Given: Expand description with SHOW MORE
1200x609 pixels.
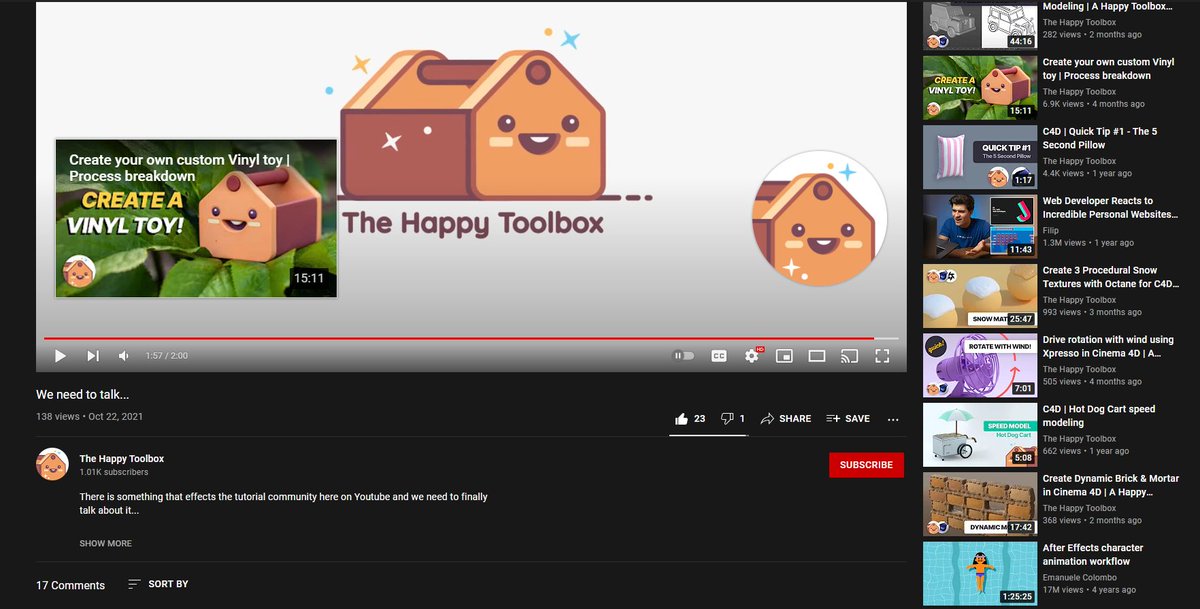Looking at the screenshot, I should click(106, 544).
